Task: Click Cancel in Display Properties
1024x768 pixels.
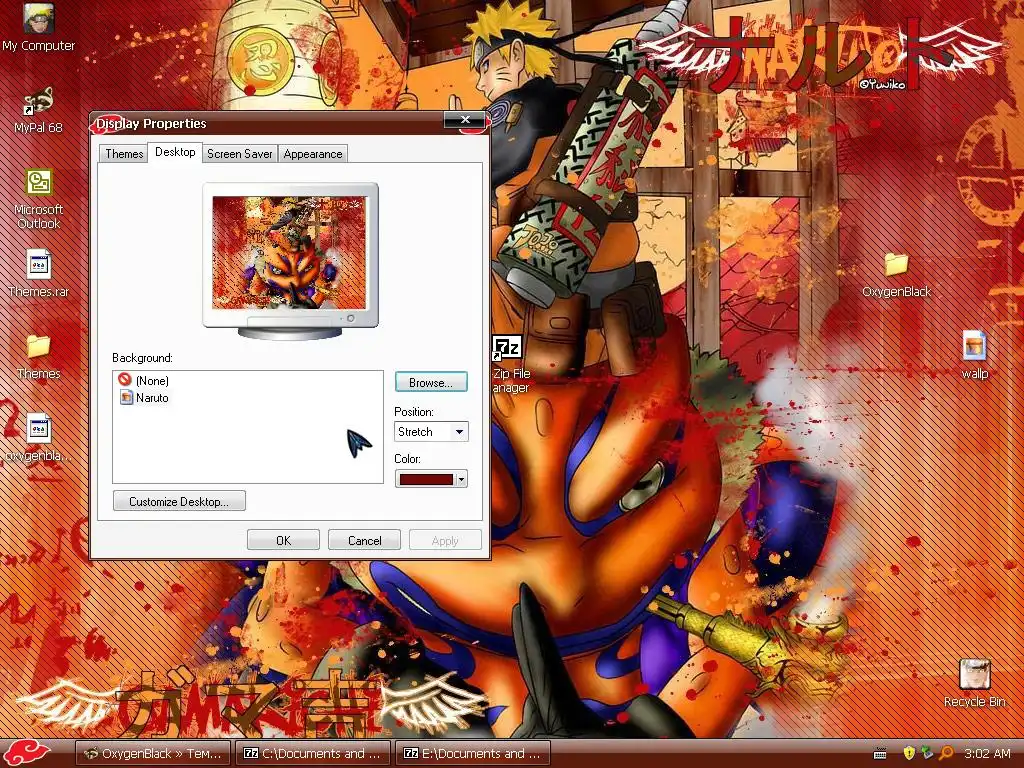Action: pyautogui.click(x=364, y=540)
